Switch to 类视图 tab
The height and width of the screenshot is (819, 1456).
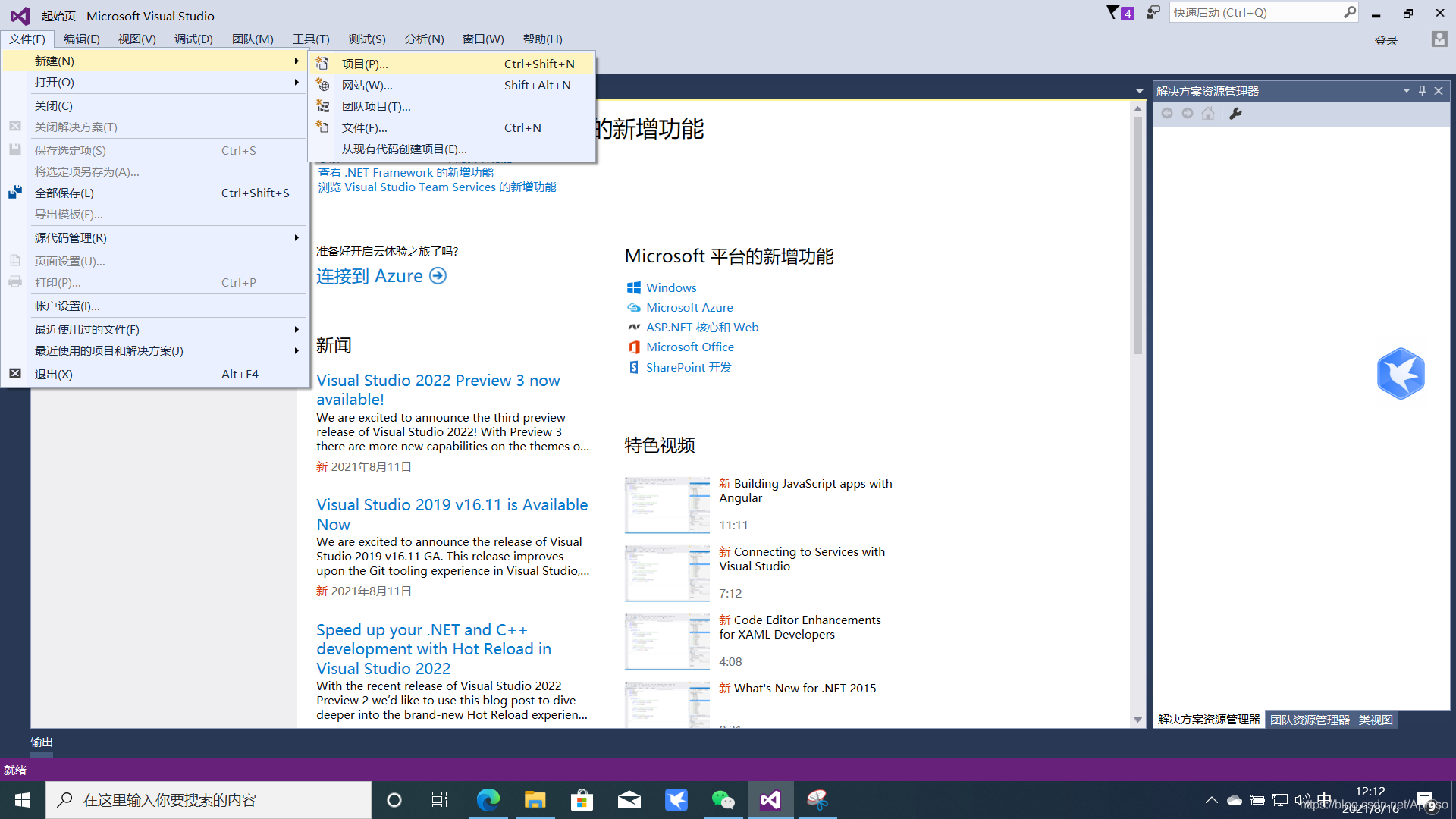1376,720
